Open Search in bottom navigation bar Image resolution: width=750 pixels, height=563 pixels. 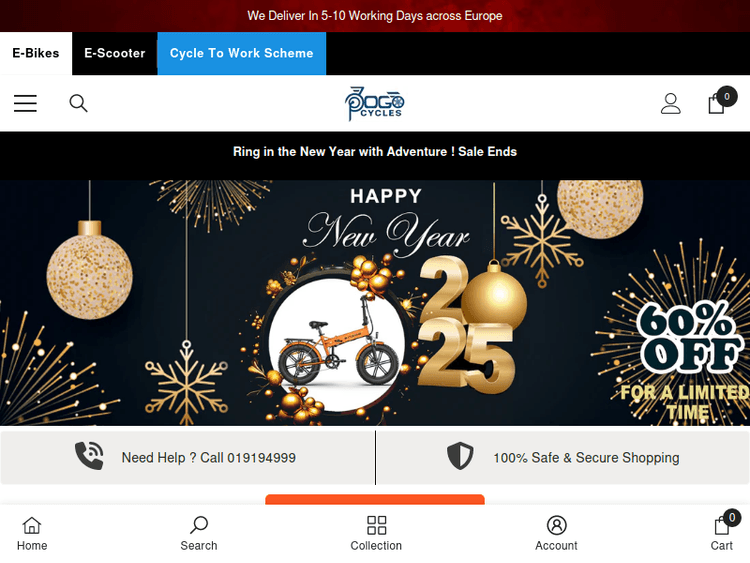[199, 534]
